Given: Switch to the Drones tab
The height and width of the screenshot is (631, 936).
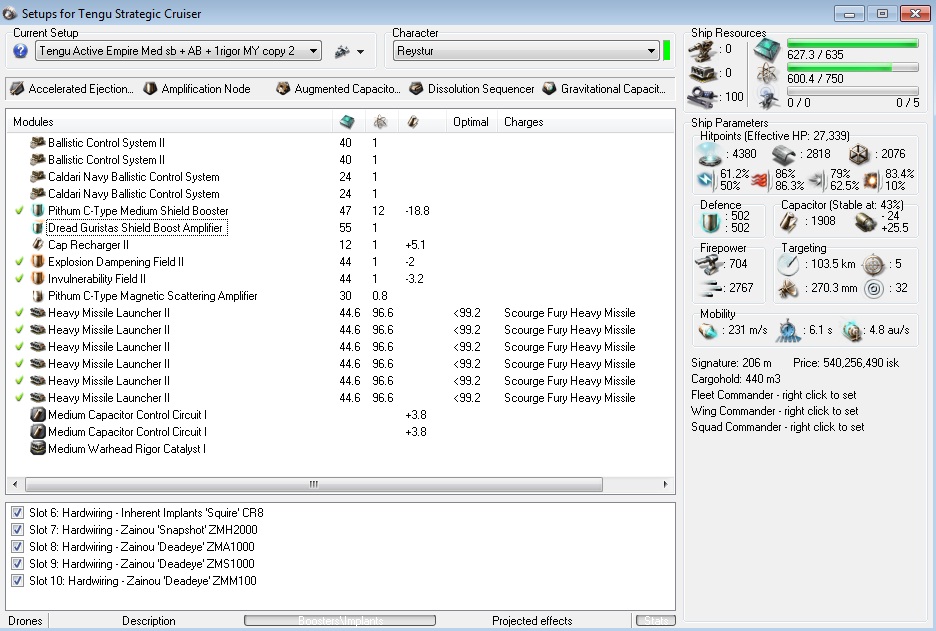Looking at the screenshot, I should click(25, 621).
